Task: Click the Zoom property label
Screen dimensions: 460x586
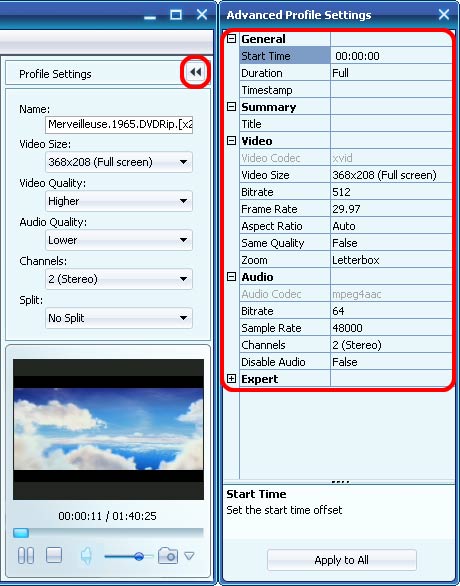Action: click(254, 260)
